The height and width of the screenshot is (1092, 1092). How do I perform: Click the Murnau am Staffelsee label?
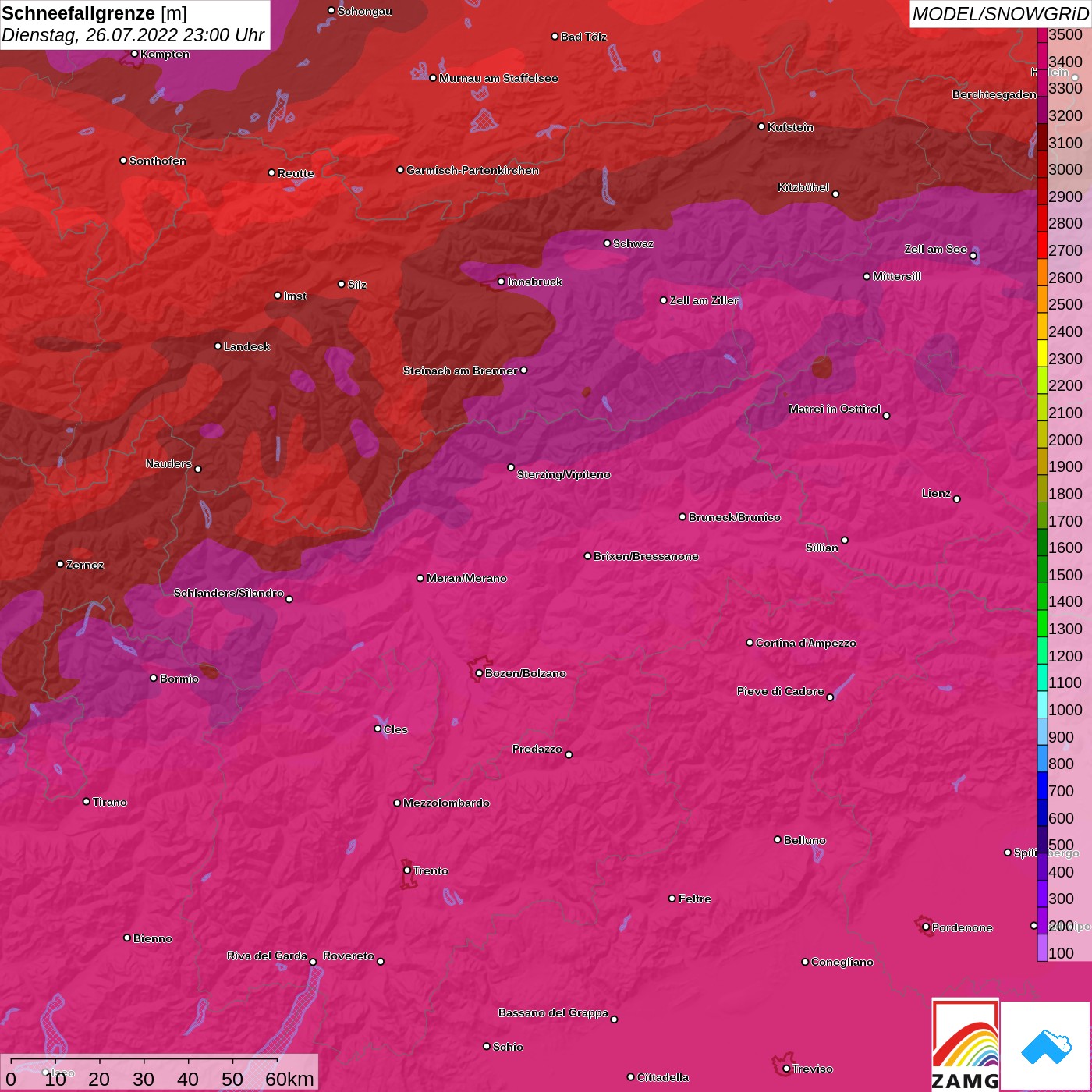click(498, 78)
